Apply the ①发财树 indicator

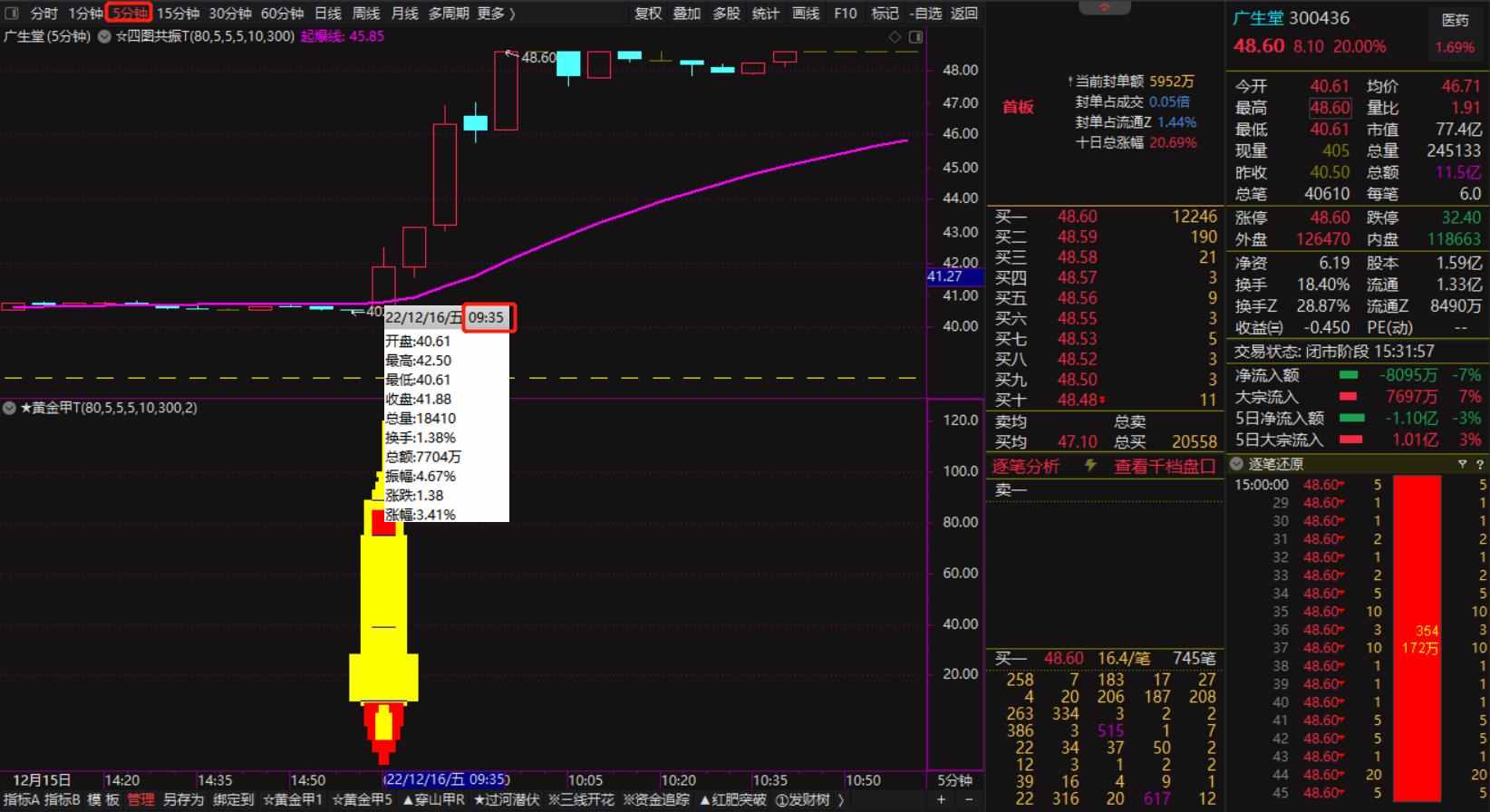pos(803,799)
